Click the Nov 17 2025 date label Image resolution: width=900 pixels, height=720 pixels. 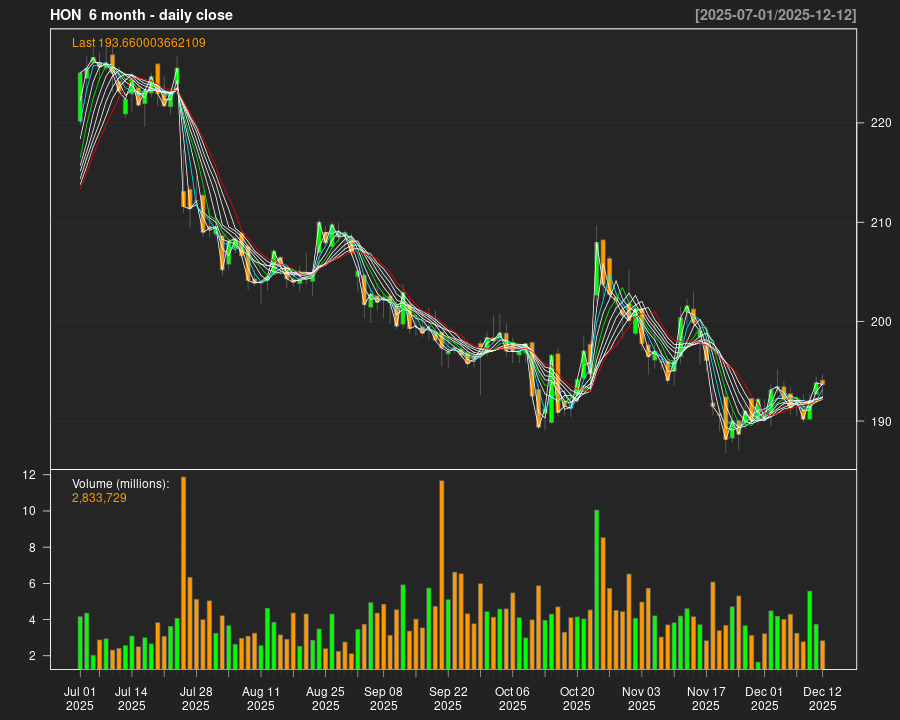tap(706, 698)
